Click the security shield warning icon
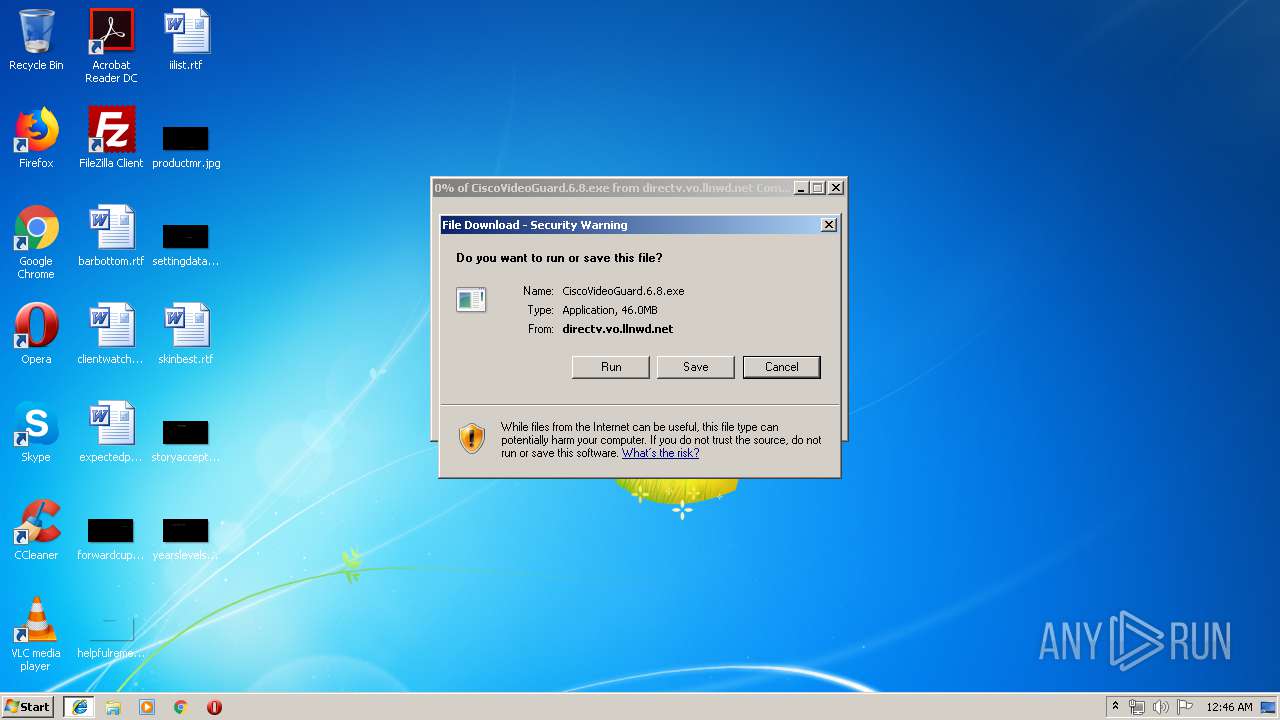1280x720 pixels. (472, 438)
